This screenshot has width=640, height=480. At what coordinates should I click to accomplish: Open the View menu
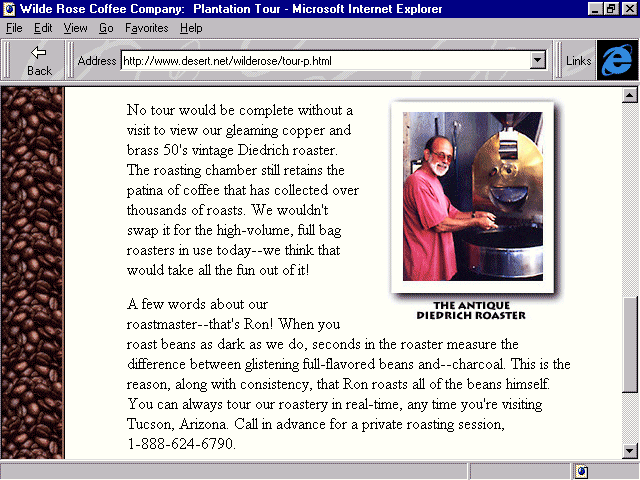coord(75,28)
